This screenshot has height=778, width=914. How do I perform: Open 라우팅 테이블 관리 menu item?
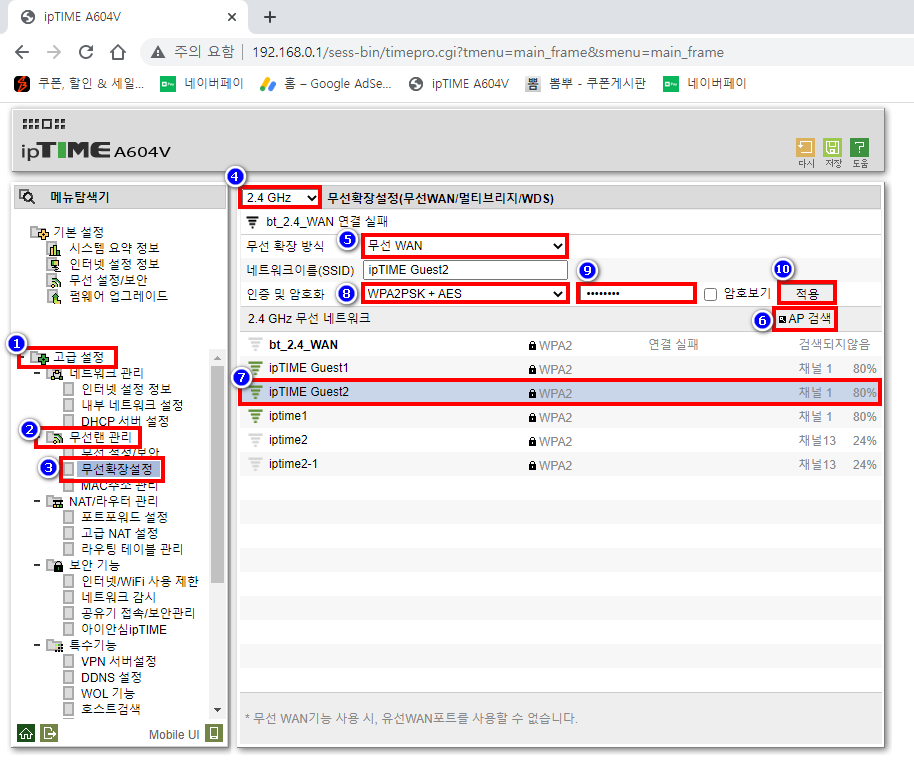click(132, 549)
